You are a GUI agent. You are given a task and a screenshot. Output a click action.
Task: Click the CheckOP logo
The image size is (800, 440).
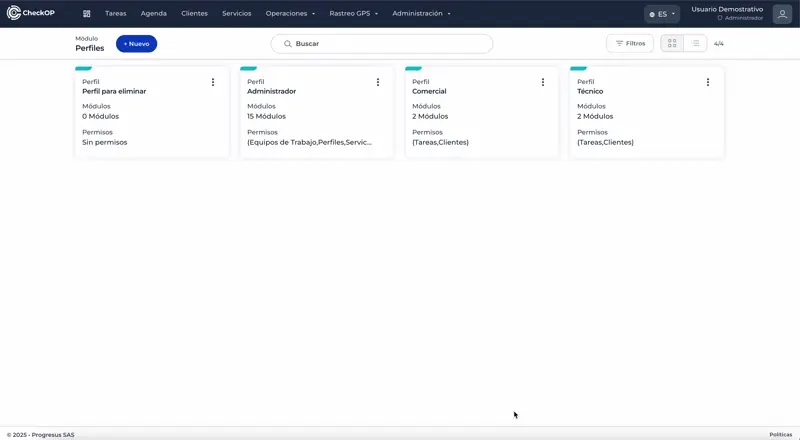click(31, 13)
